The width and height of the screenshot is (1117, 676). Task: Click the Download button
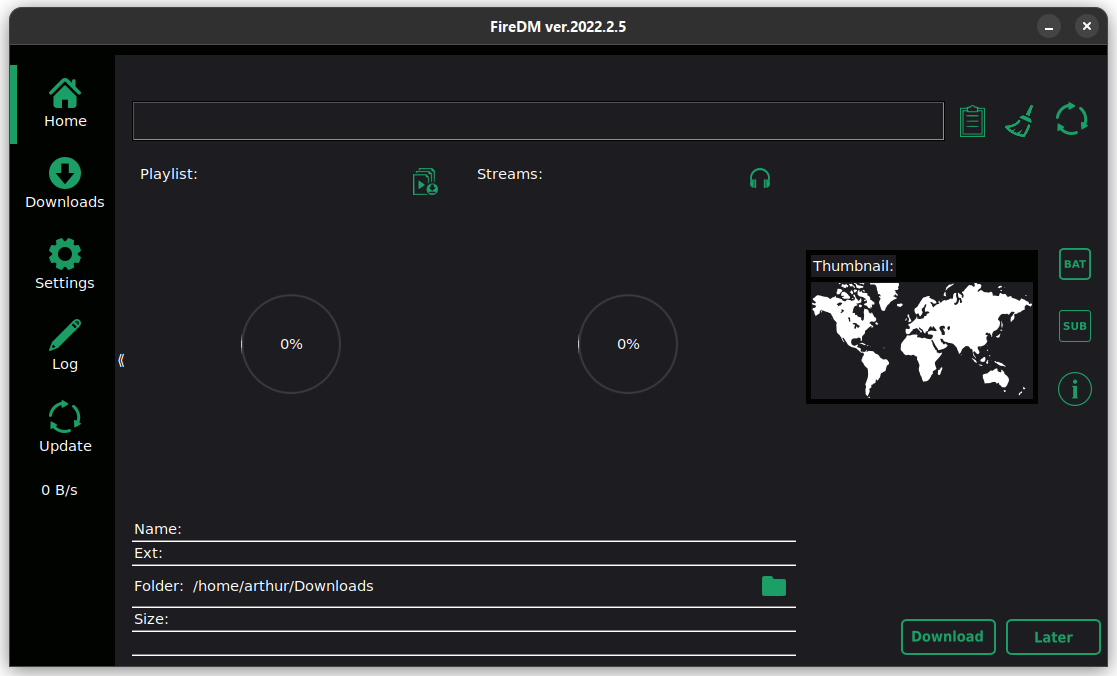pos(947,637)
